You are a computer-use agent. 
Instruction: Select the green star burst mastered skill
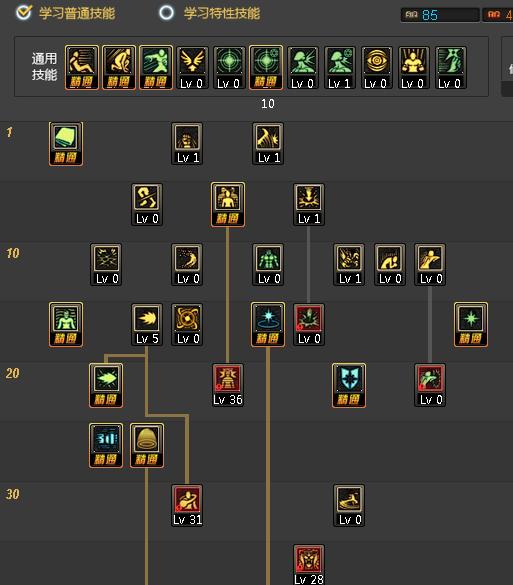pos(471,324)
